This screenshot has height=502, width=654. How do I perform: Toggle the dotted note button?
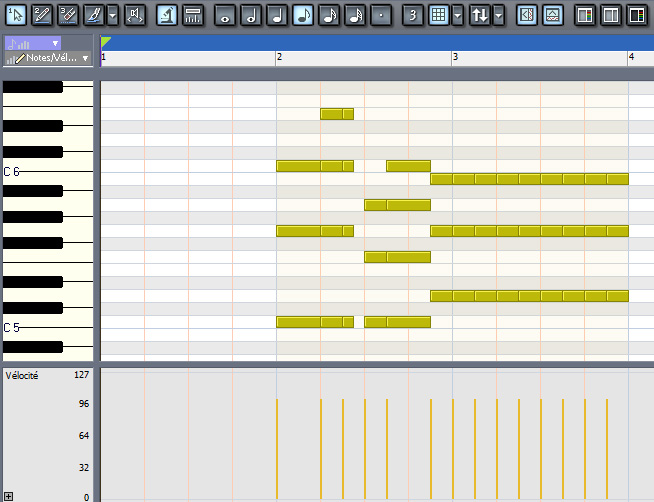click(x=381, y=15)
